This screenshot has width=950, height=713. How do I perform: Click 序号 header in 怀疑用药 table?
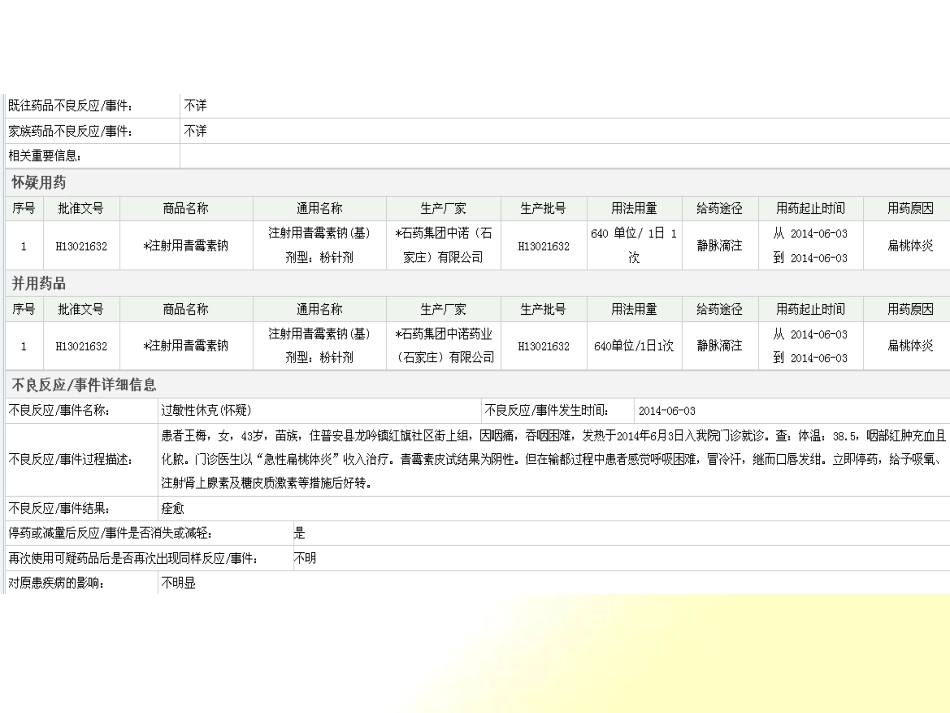(x=24, y=208)
